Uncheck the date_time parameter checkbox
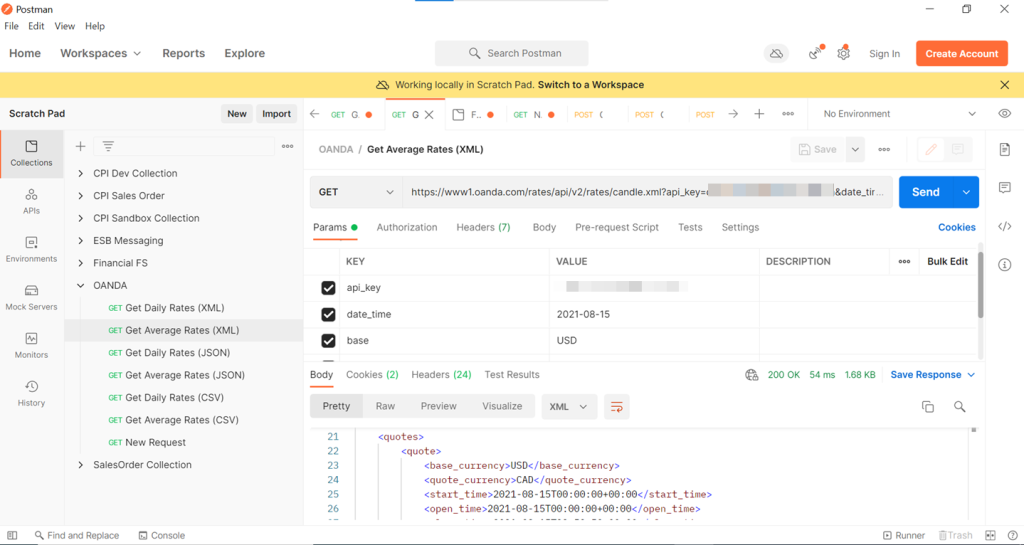Image resolution: width=1024 pixels, height=545 pixels. coord(328,315)
